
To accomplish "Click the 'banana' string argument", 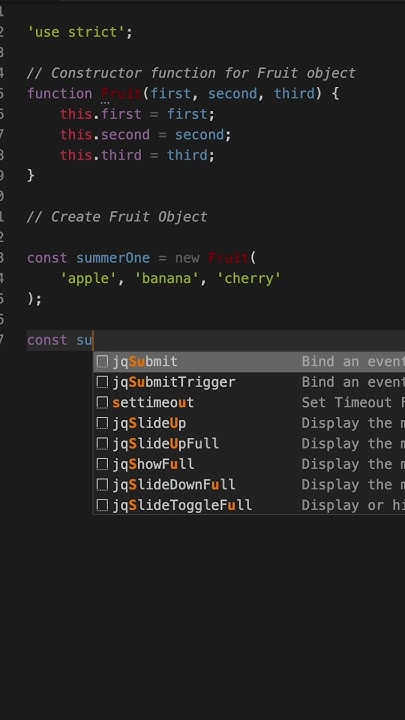I will (x=167, y=278).
